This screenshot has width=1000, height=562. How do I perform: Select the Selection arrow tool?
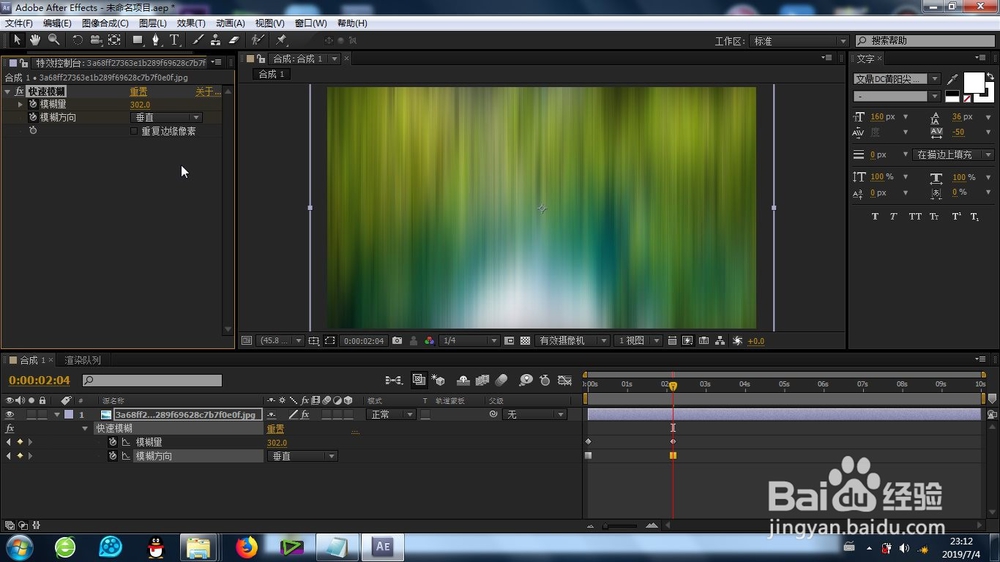click(x=17, y=40)
